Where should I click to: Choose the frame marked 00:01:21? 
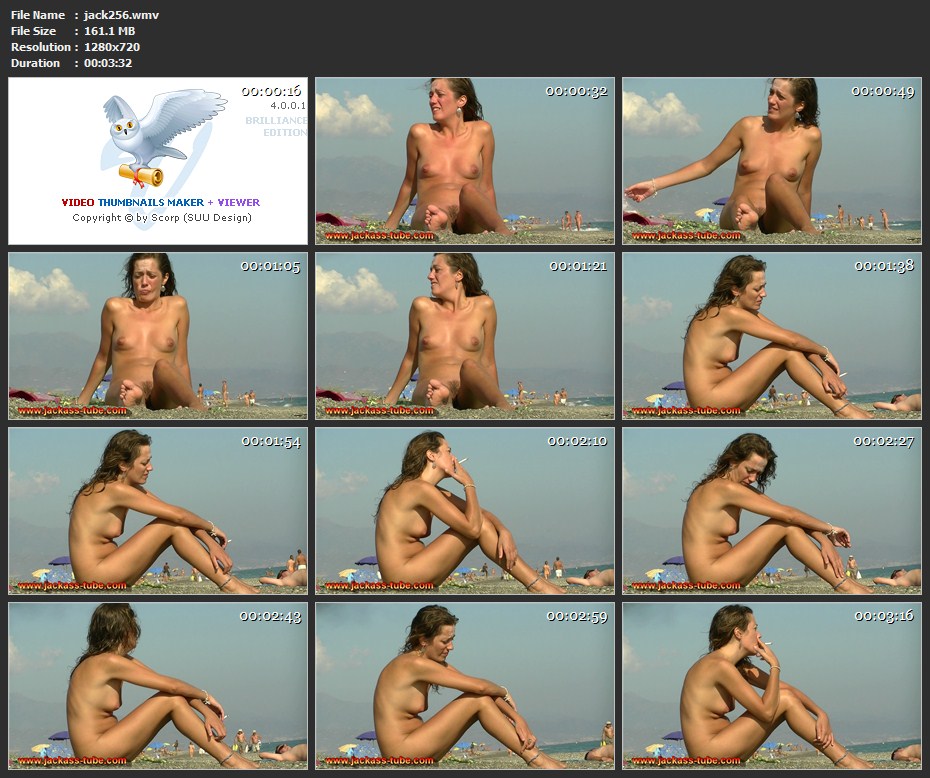click(465, 336)
